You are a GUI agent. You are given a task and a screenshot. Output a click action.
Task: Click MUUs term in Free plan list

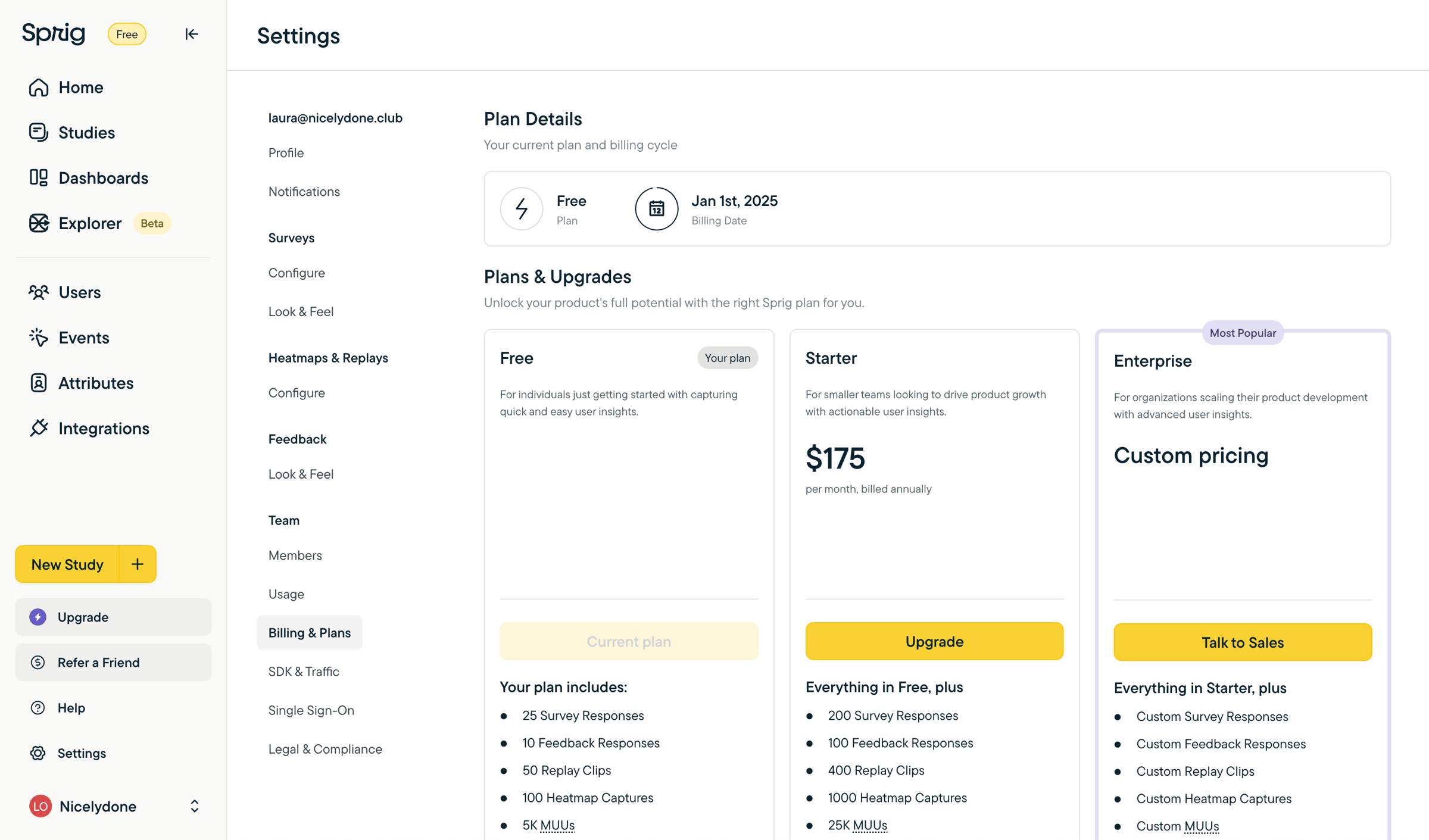pyautogui.click(x=557, y=825)
